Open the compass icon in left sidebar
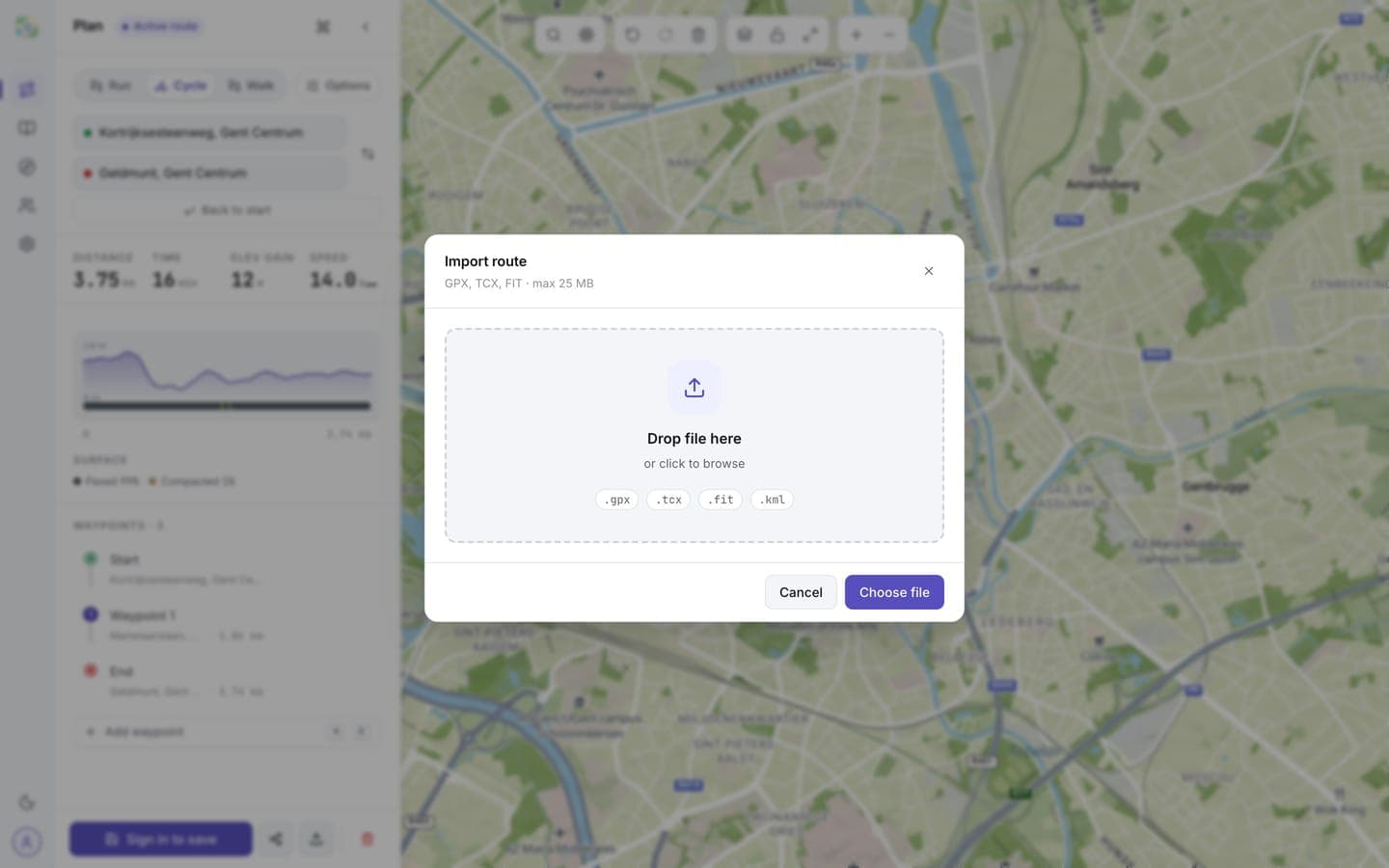The height and width of the screenshot is (868, 1389). 27,167
